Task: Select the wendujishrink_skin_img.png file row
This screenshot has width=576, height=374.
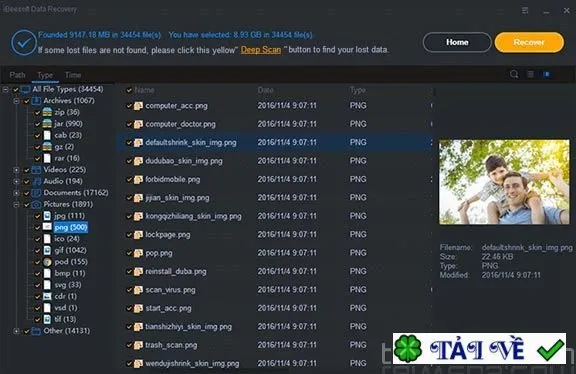Action: 274,364
